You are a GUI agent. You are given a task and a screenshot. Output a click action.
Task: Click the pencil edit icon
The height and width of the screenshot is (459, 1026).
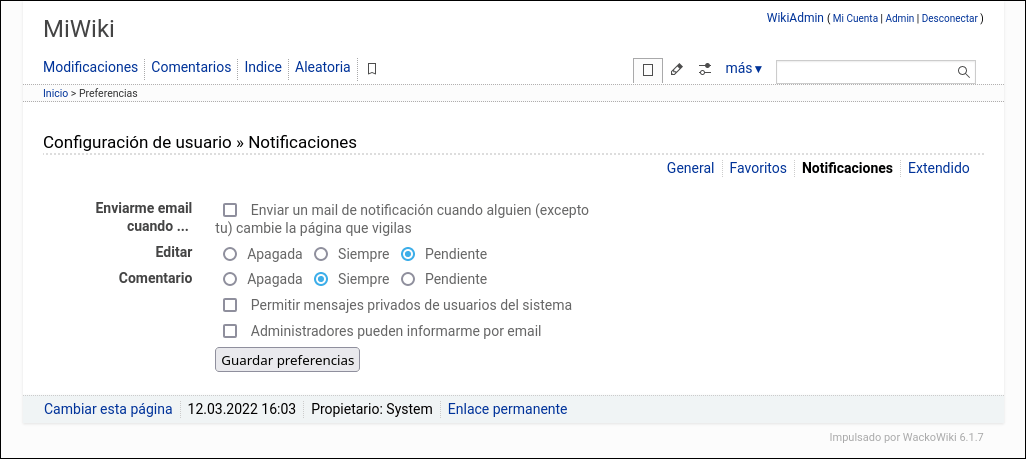click(677, 70)
